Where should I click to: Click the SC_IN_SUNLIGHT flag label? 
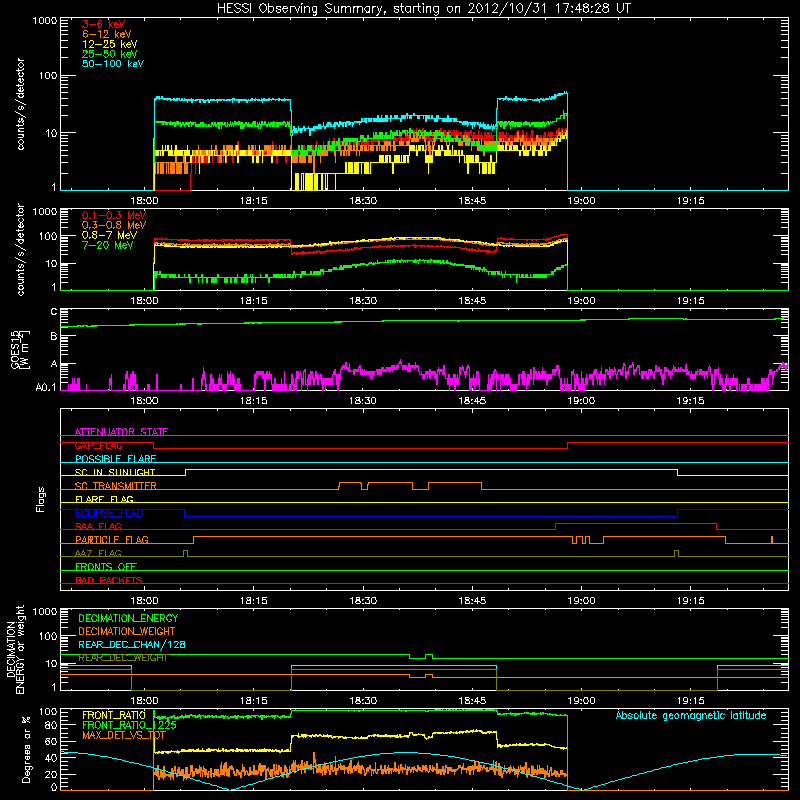[x=115, y=472]
